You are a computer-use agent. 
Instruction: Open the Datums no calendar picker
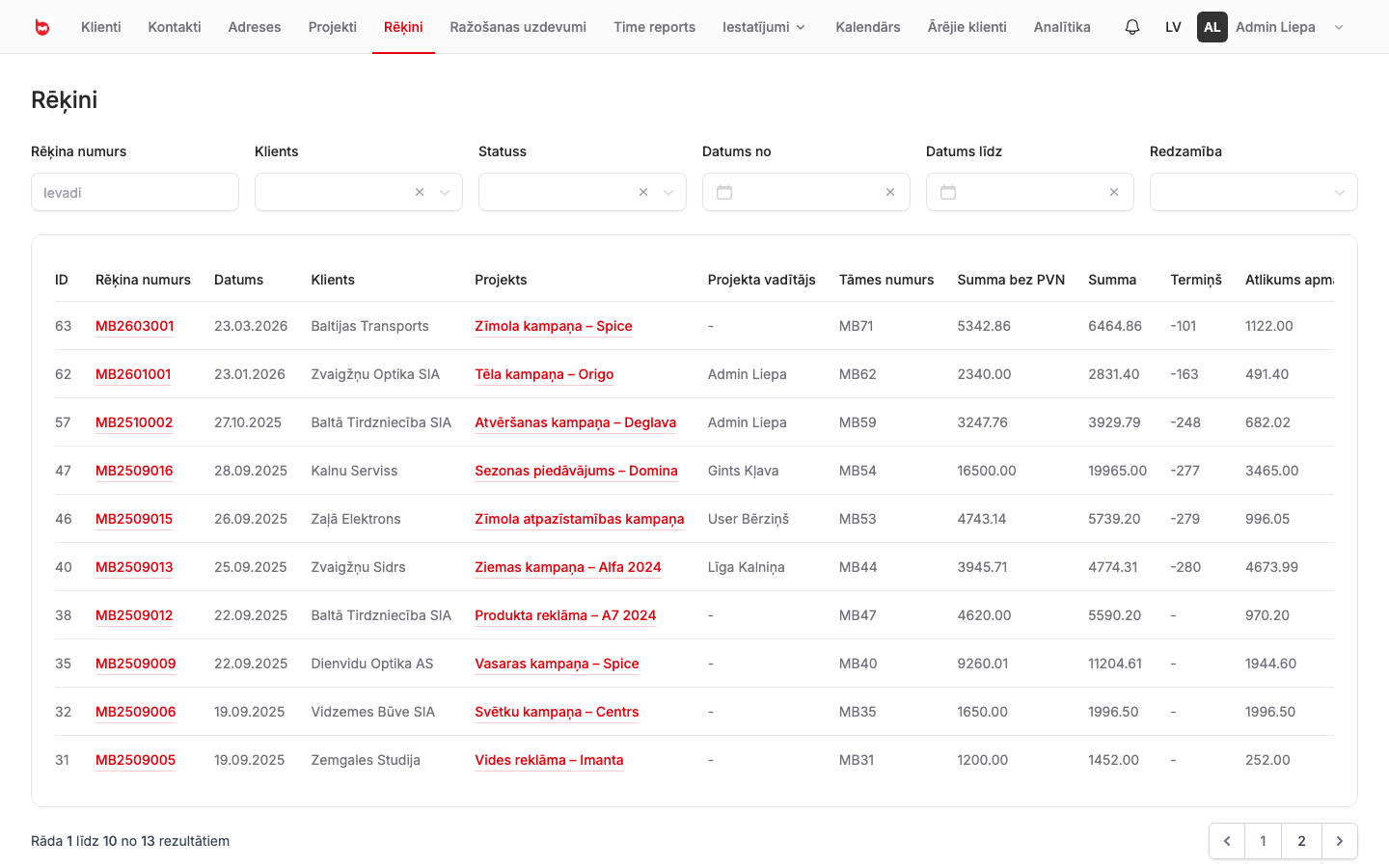(x=724, y=192)
